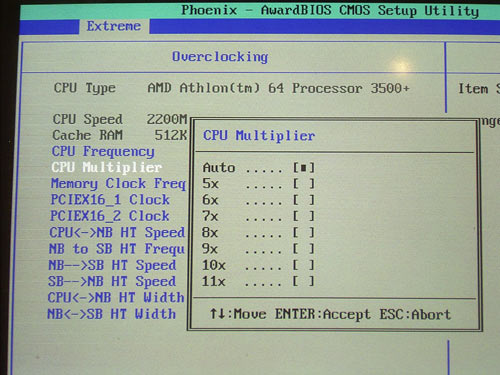This screenshot has height=375, width=500.
Task: Select the 5x multiplier option
Action: pyautogui.click(x=259, y=183)
